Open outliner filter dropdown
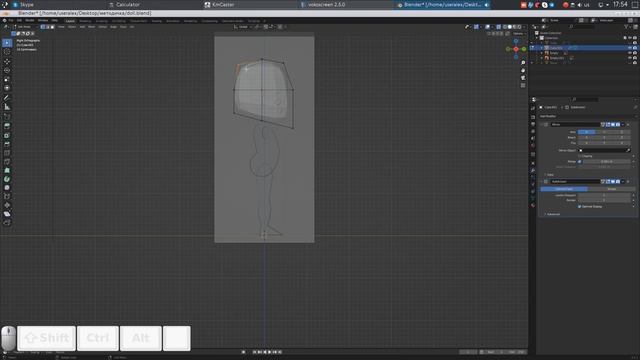Image resolution: width=640 pixels, height=360 pixels. click(627, 27)
